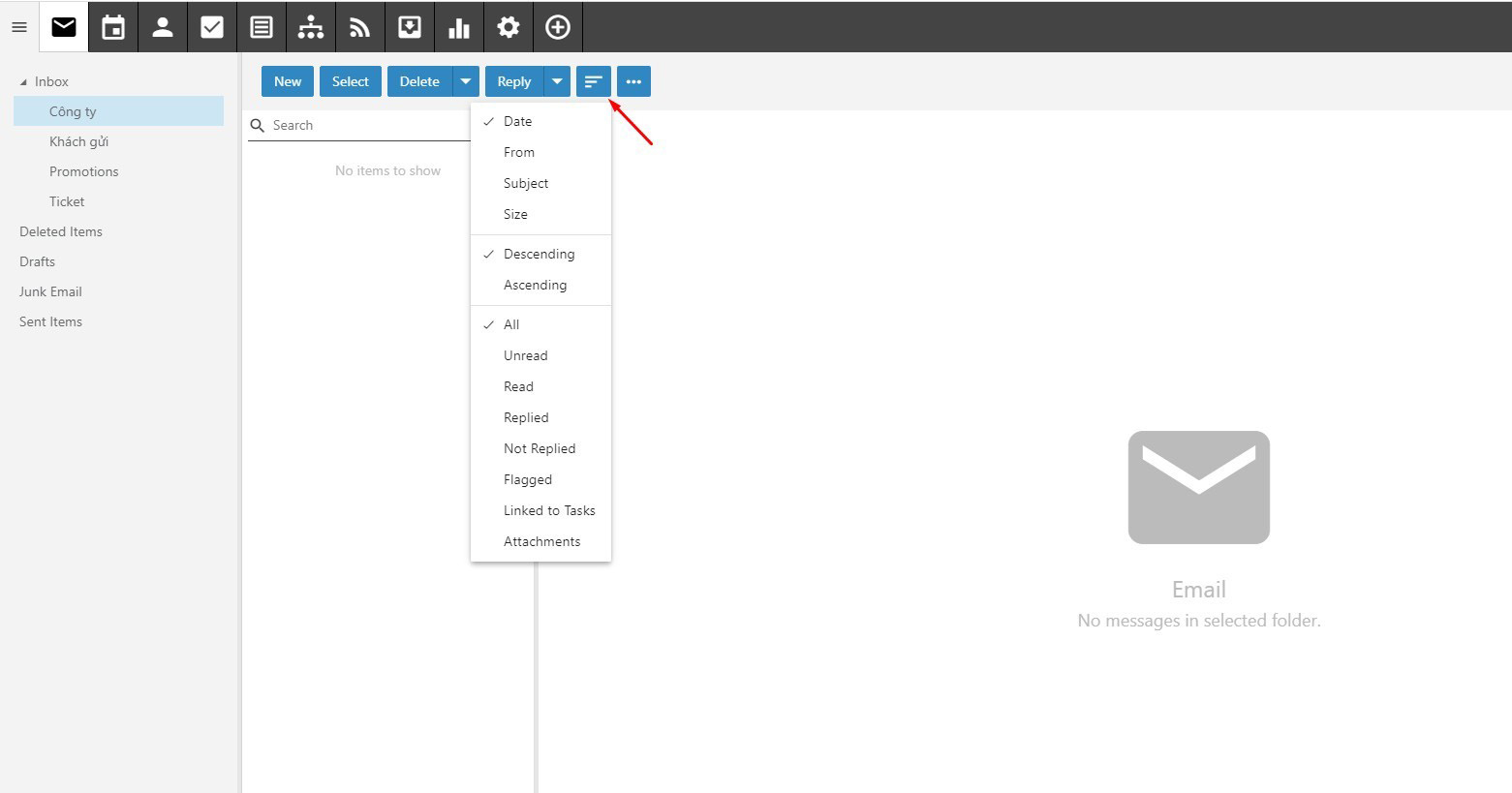Open the Settings gear icon
This screenshot has height=793, width=1512.
coord(509,27)
